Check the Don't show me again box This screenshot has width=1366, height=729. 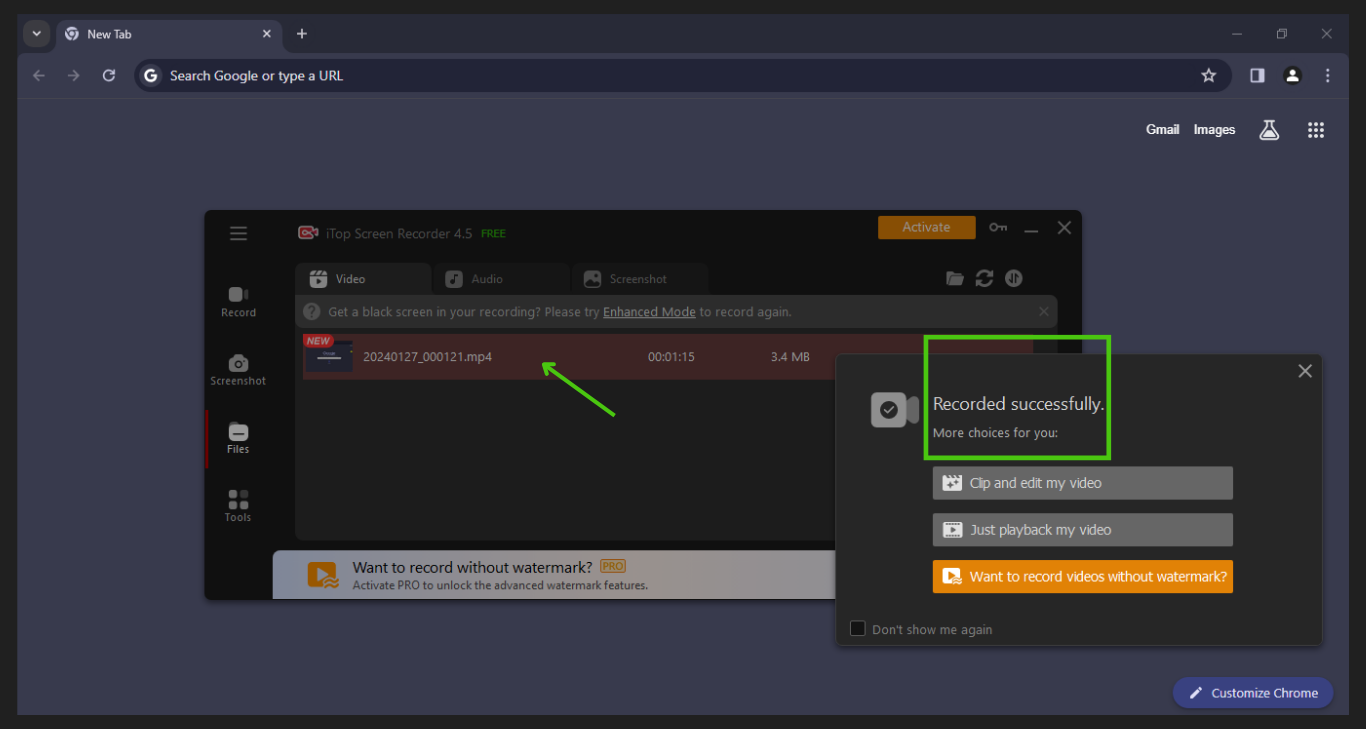coord(857,629)
